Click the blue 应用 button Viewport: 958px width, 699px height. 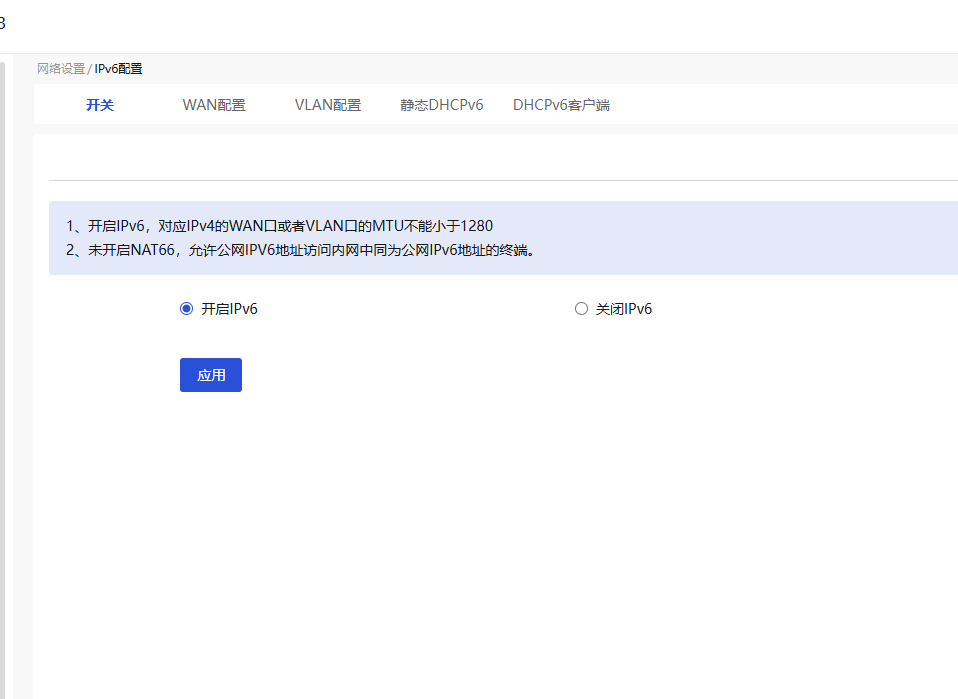point(211,375)
